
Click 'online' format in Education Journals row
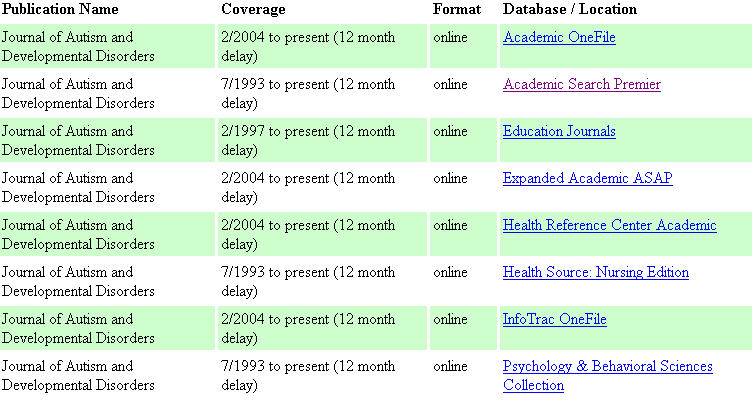(450, 131)
